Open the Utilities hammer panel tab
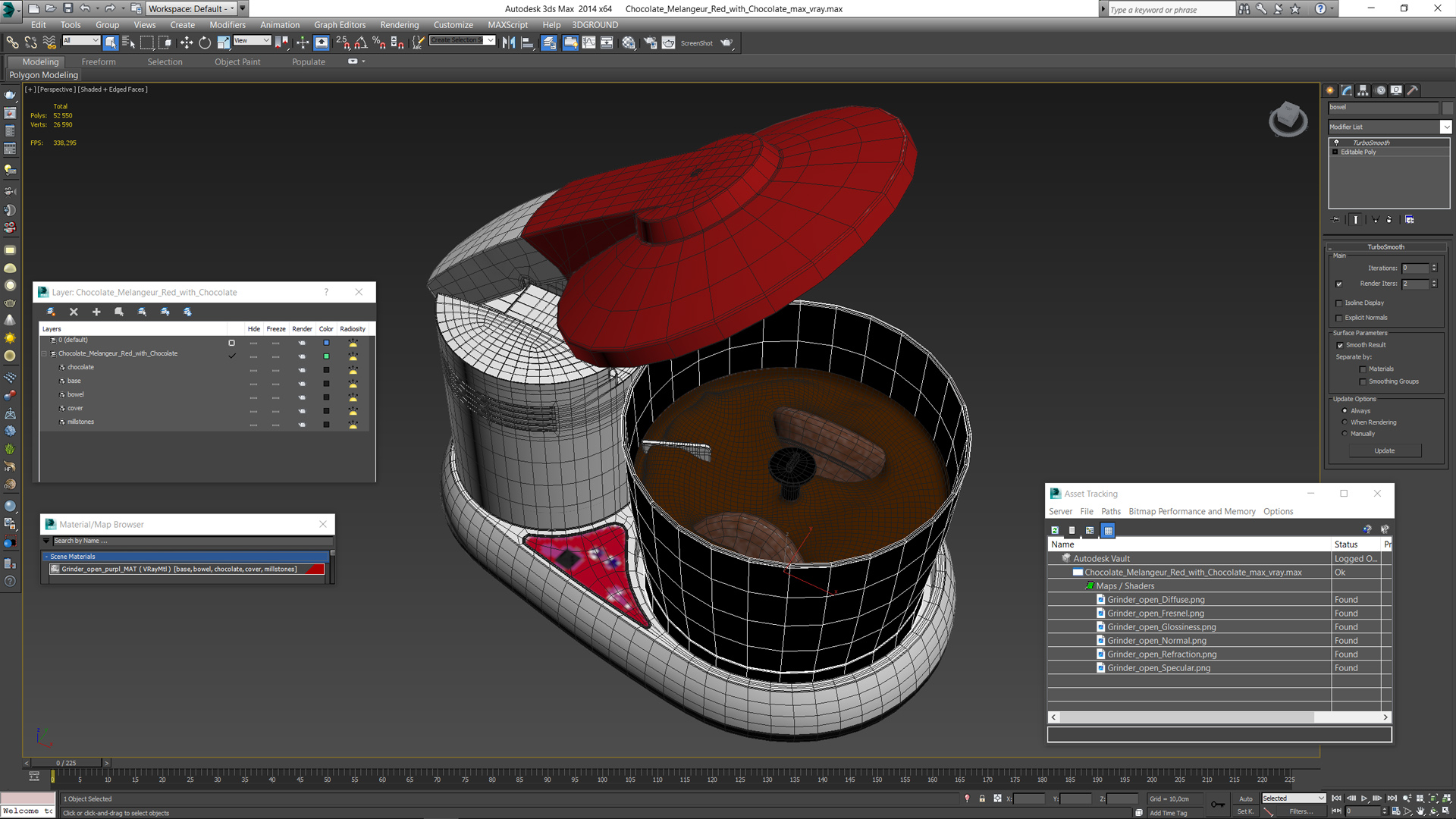1456x819 pixels. [1413, 90]
